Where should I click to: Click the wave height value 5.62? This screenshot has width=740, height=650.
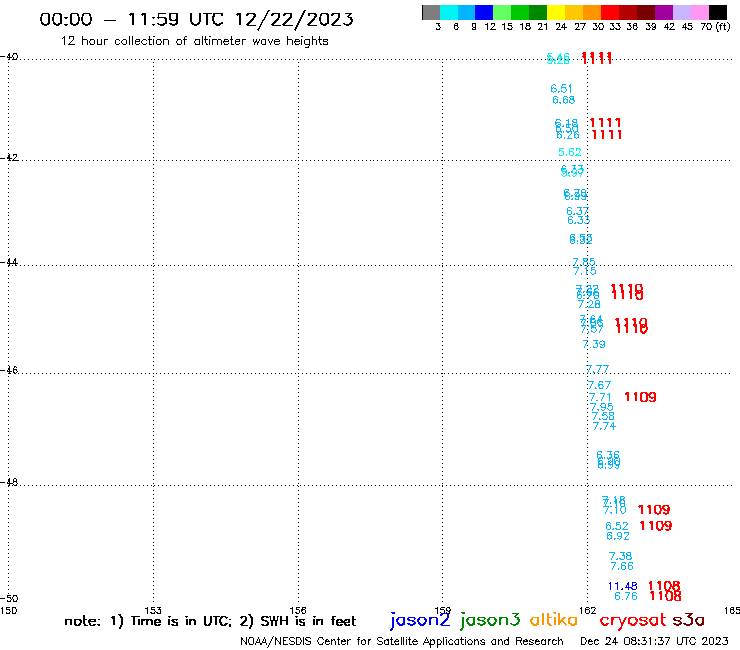point(570,152)
